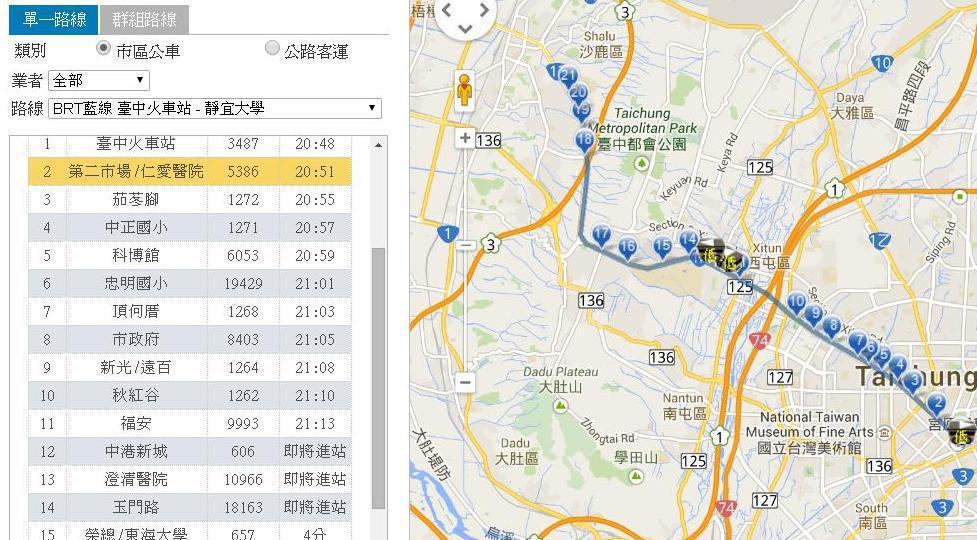Select stop marker 18 near Metropolitan Park
Screen dimensions: 977x540
click(585, 141)
